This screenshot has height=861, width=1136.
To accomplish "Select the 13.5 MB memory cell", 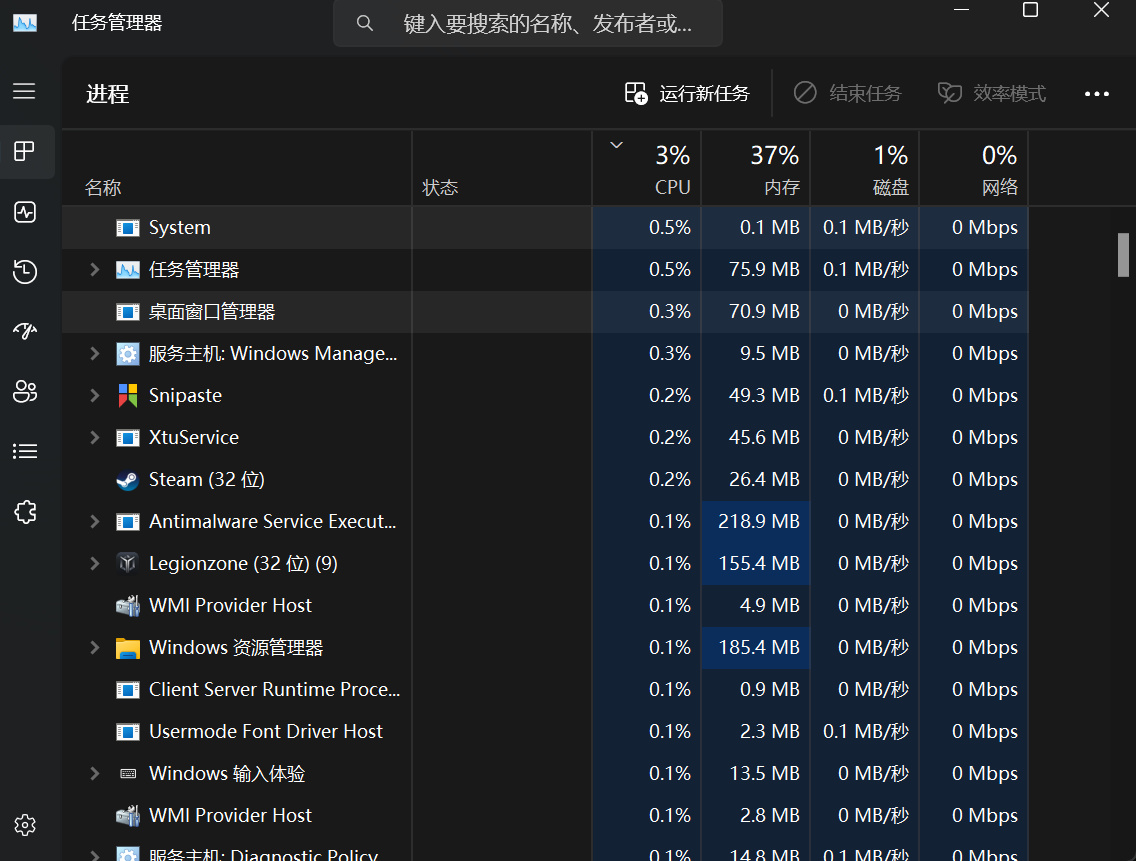I will 756,773.
